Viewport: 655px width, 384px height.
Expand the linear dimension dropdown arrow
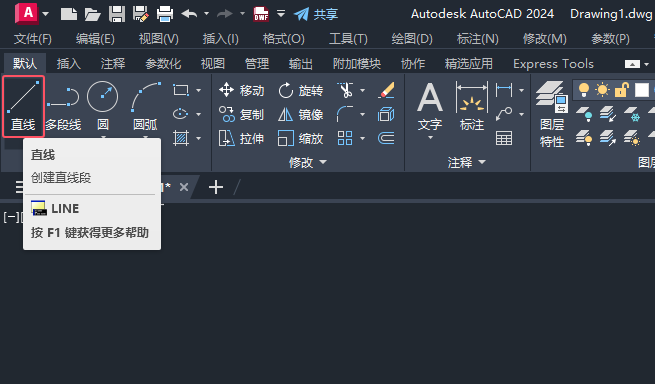pos(521,90)
